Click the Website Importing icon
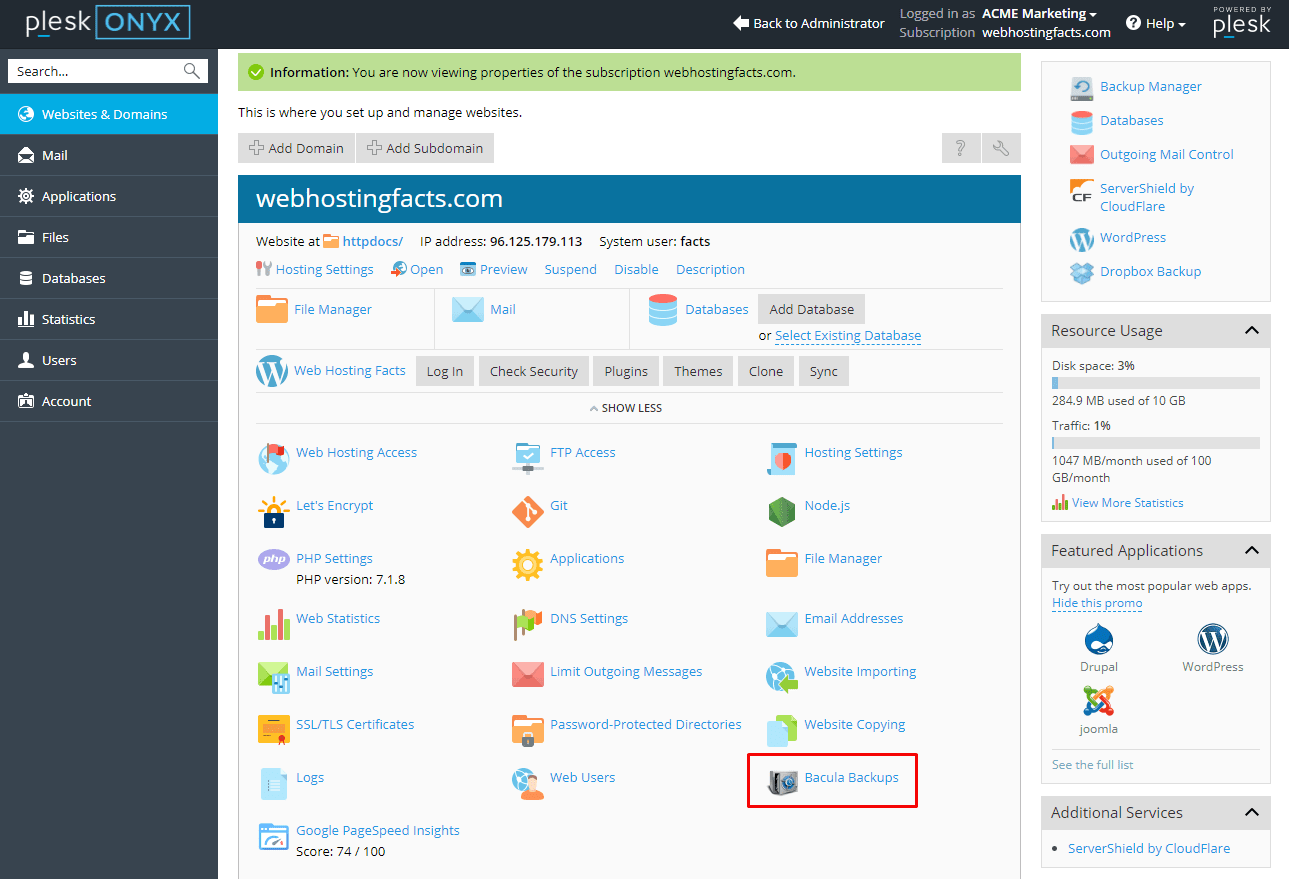Viewport: 1289px width, 879px height. click(782, 678)
